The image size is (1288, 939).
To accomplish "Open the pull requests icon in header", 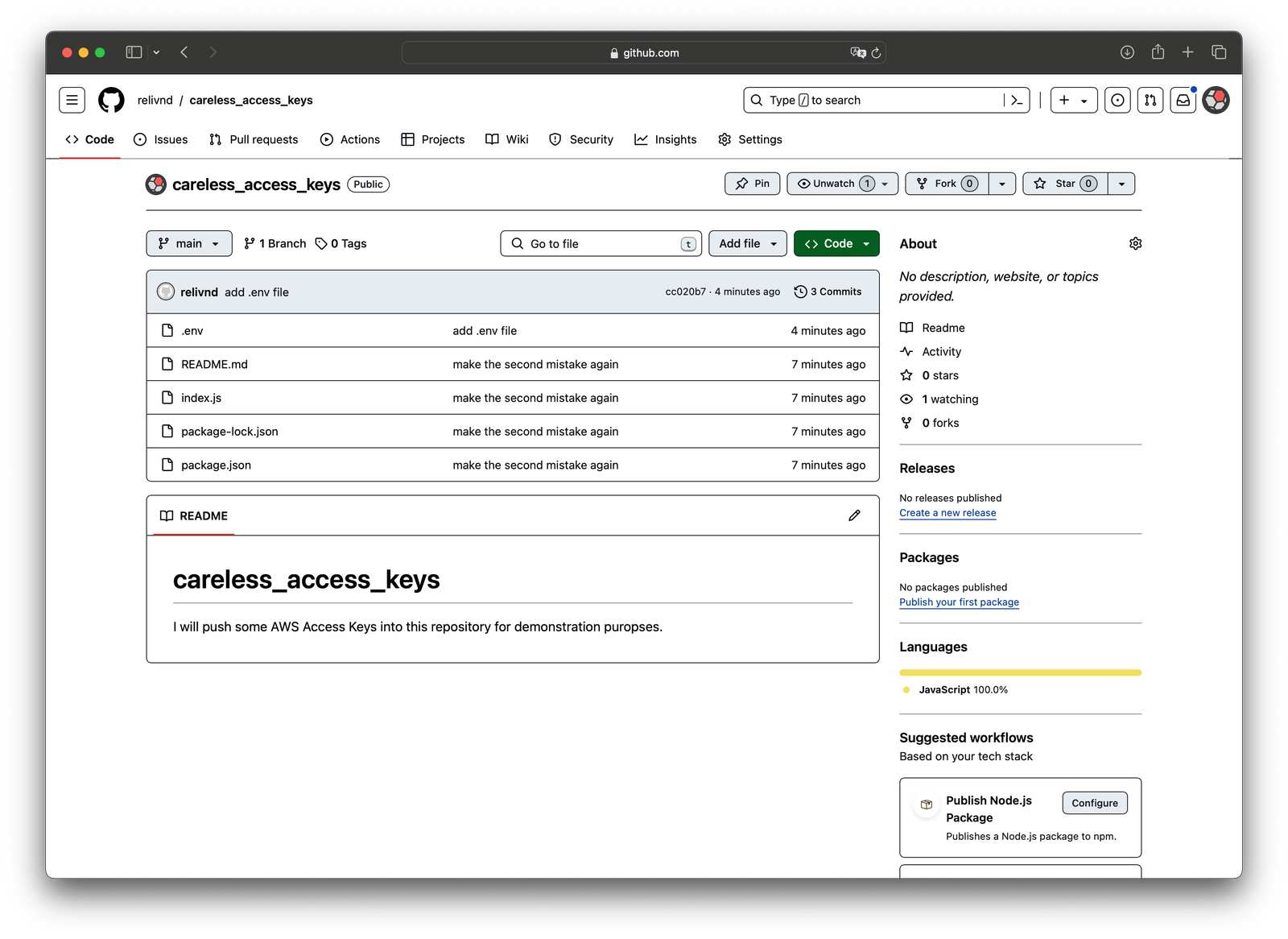I will 1150,100.
